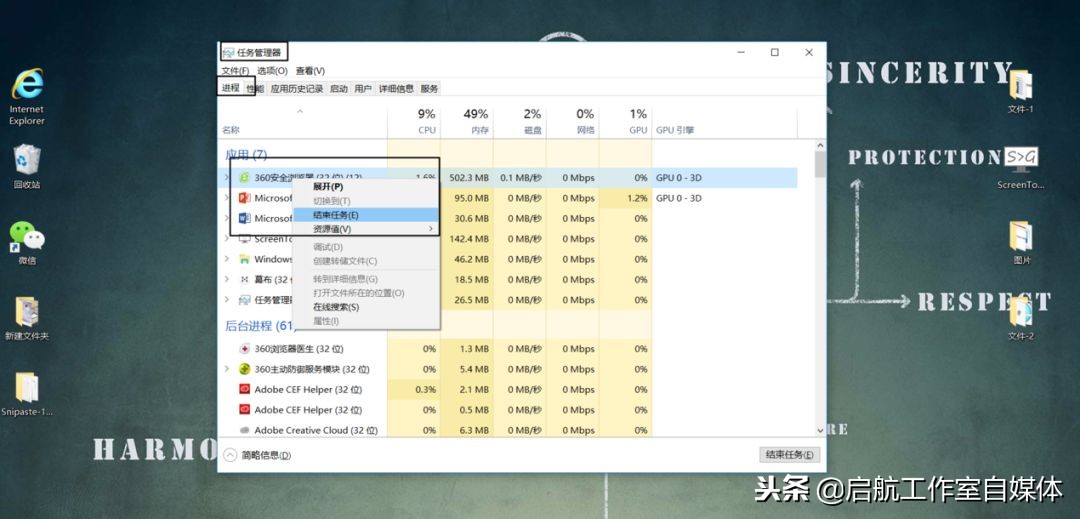Sort by the CPU column header
The width and height of the screenshot is (1080, 519).
click(x=414, y=122)
